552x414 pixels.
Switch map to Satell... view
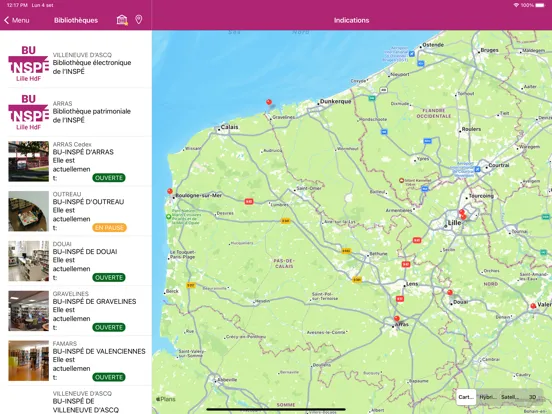click(x=510, y=397)
